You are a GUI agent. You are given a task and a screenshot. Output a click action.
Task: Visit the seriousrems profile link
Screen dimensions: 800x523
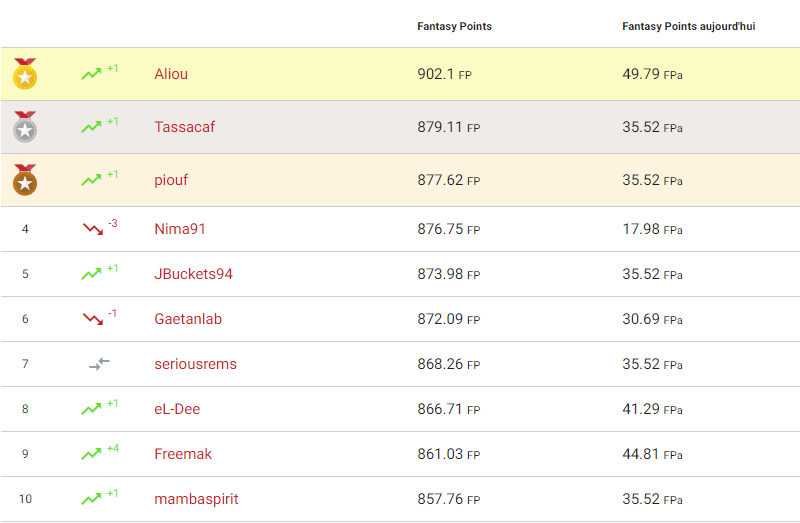pos(196,364)
